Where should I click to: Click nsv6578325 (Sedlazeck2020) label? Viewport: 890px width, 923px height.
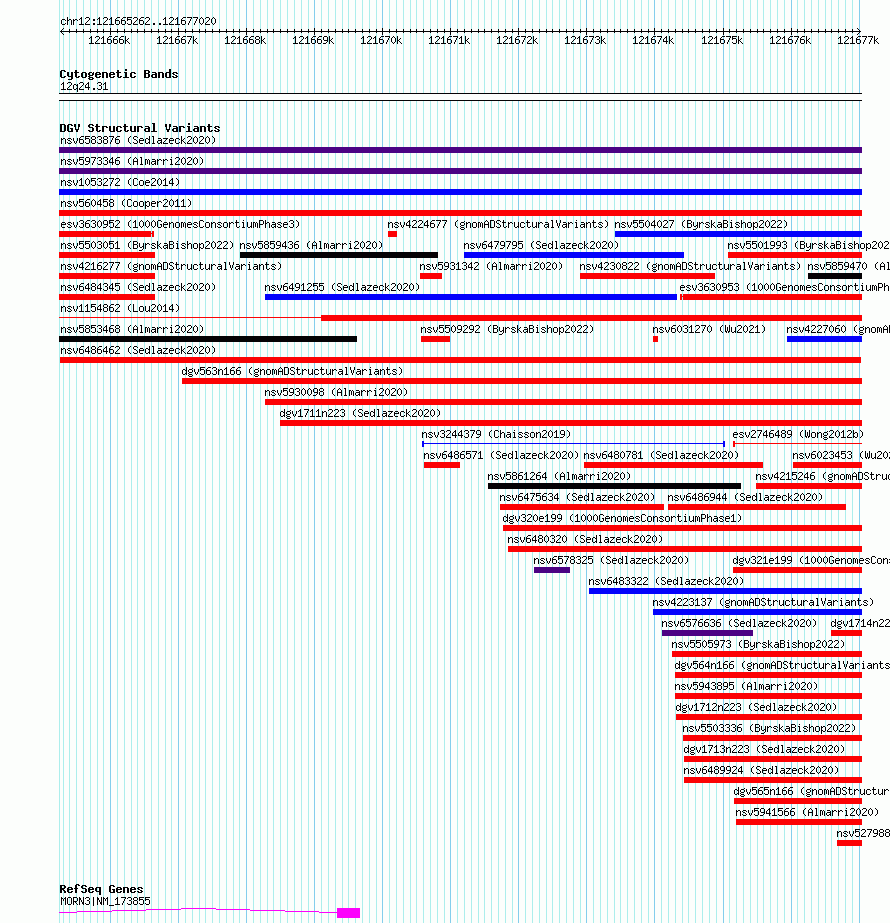pos(611,560)
